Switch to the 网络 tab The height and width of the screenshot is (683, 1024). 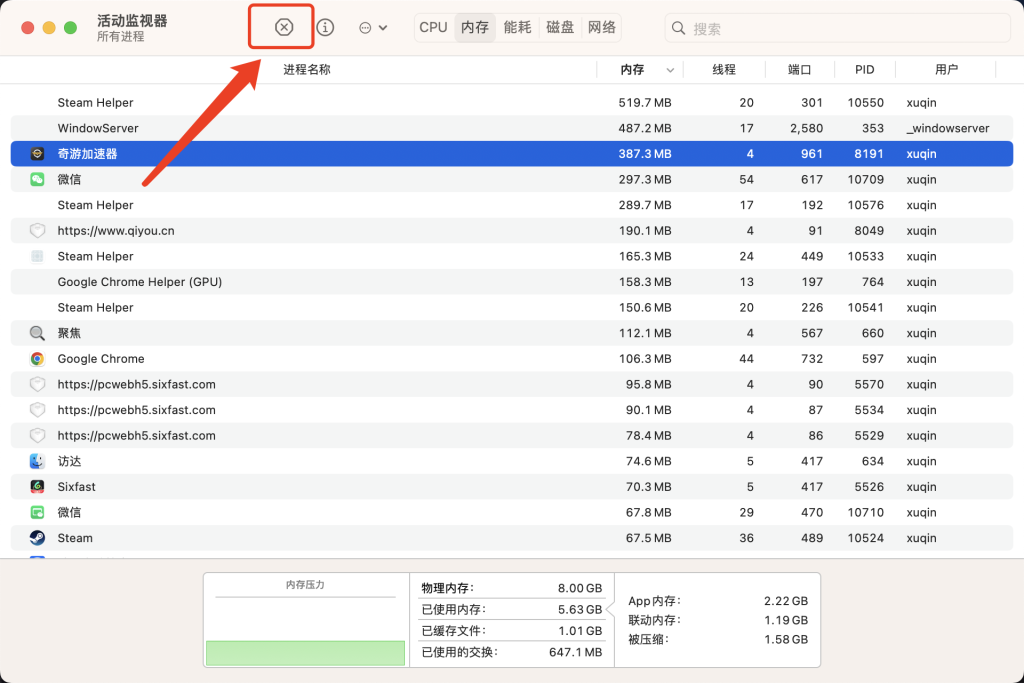pyautogui.click(x=601, y=27)
